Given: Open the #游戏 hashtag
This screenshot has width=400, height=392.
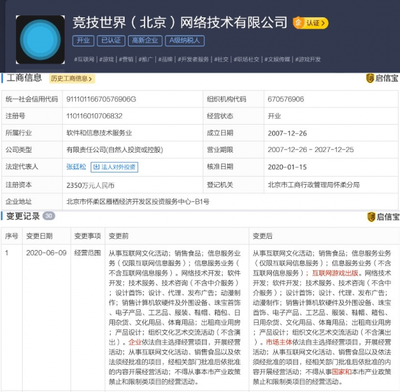Looking at the screenshot, I should coord(107,59).
